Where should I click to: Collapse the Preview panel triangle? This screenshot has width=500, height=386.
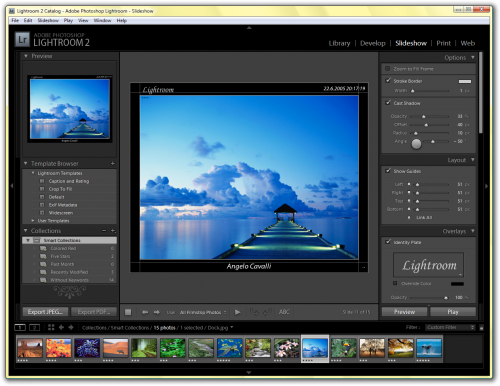click(x=26, y=56)
